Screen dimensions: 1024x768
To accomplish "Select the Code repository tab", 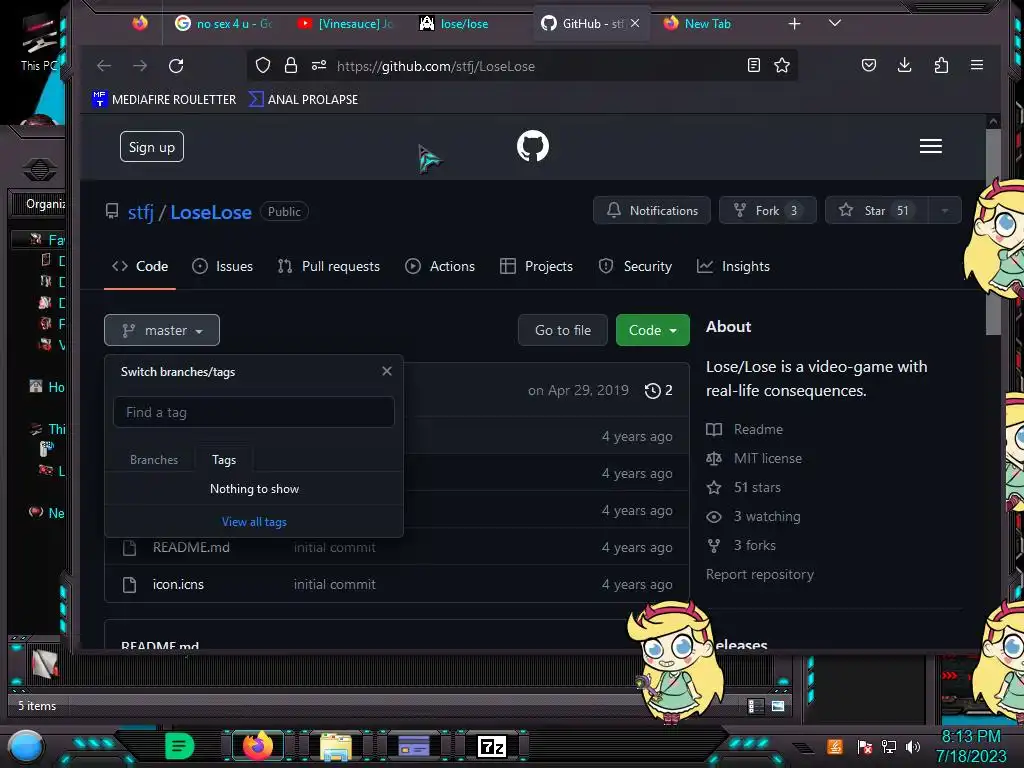I will [140, 266].
